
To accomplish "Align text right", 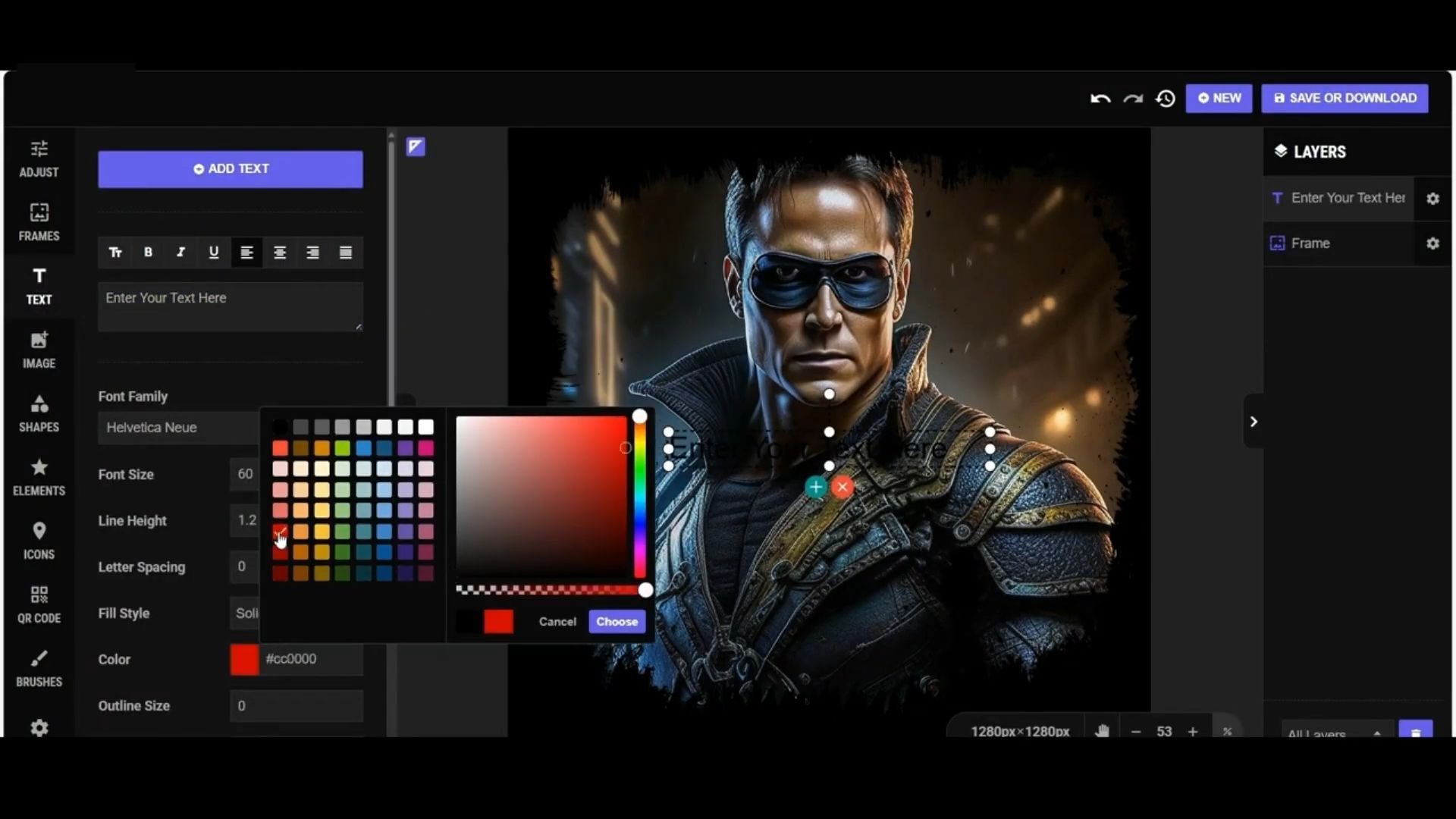I will coord(312,253).
